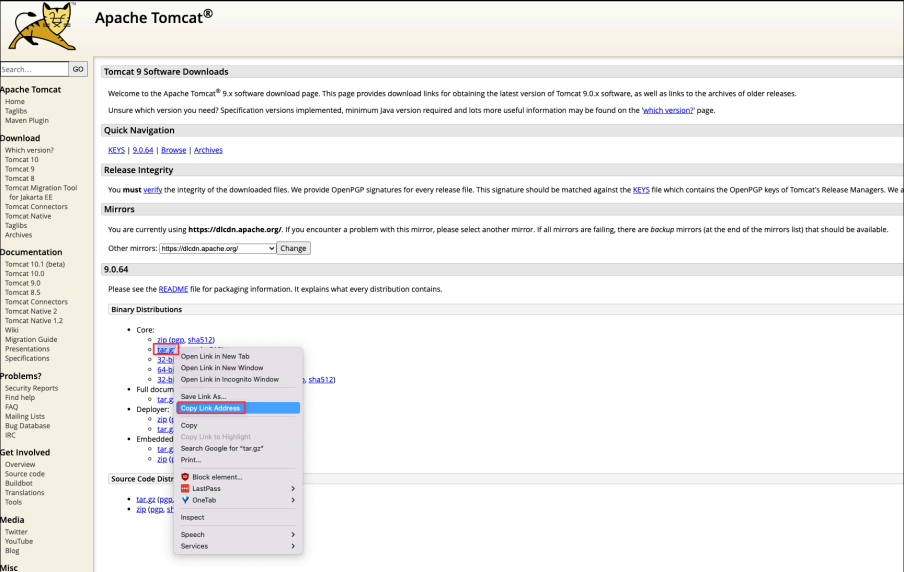904x572 pixels.
Task: Expand the OneTab submenu arrow
Action: 293,500
